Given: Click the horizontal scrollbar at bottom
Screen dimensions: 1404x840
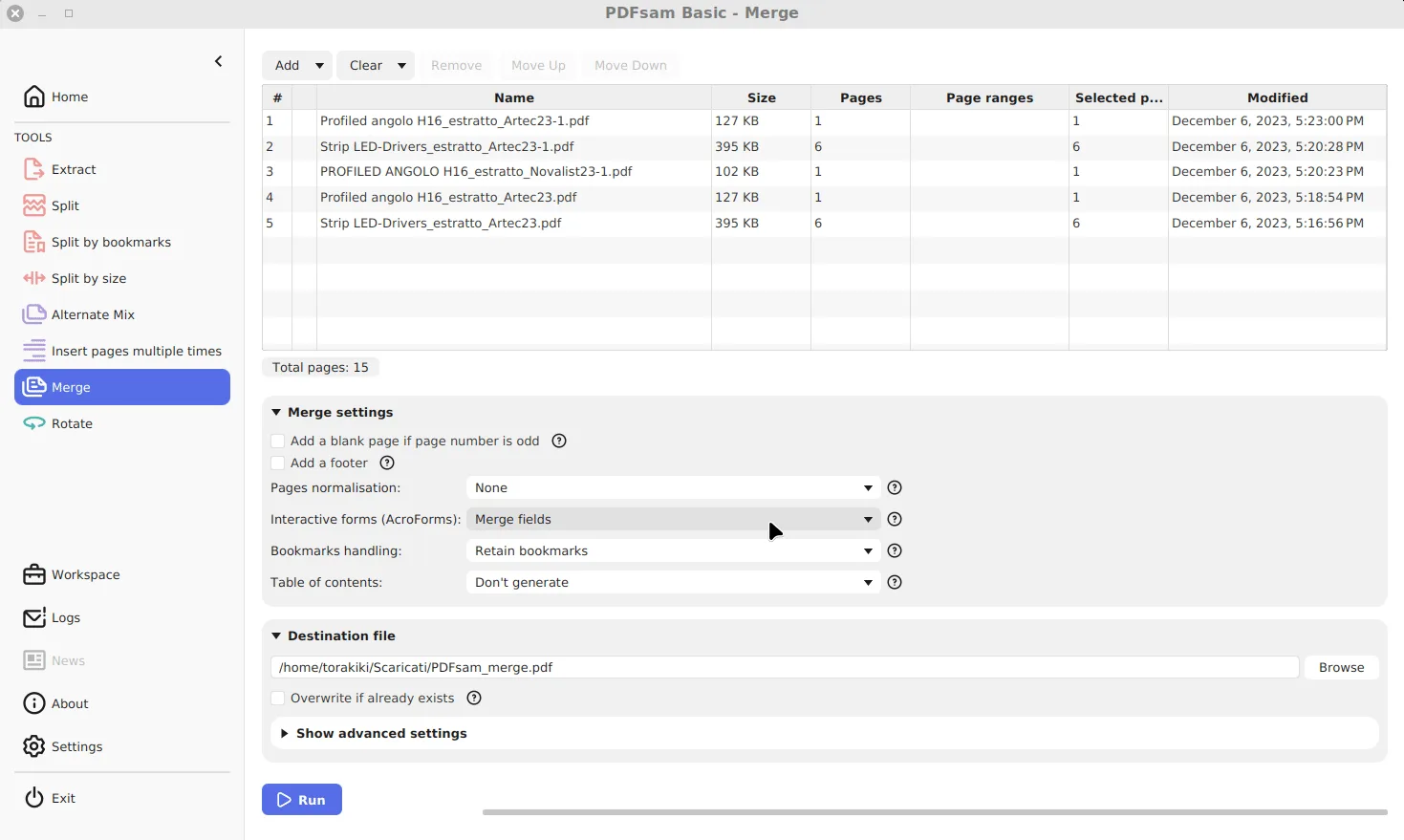Looking at the screenshot, I should click(x=935, y=812).
